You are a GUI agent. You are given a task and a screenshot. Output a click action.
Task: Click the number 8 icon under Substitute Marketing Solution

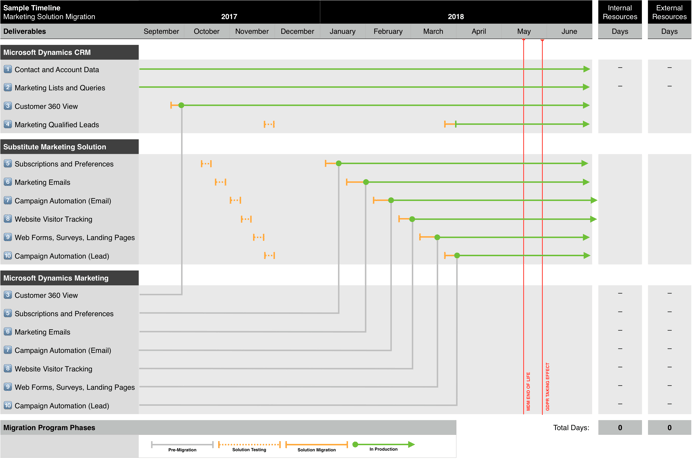pyautogui.click(x=8, y=219)
